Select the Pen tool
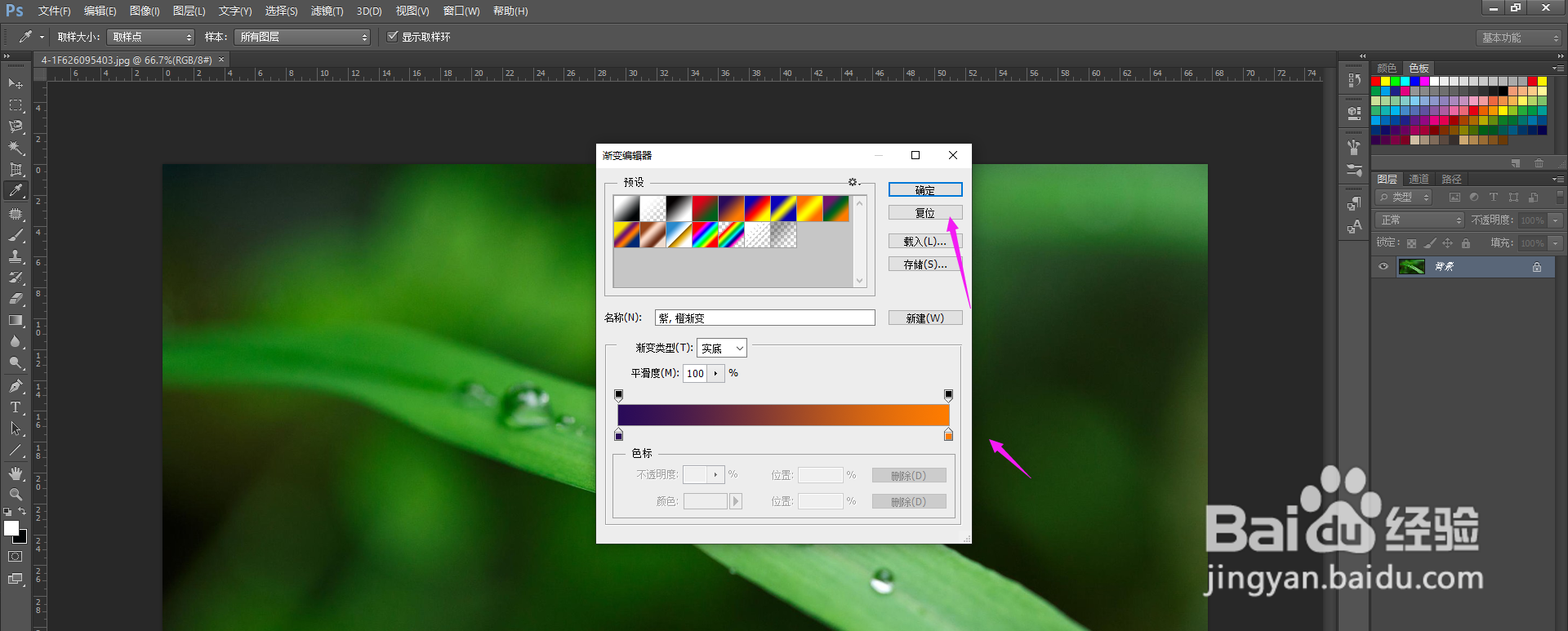Viewport: 1568px width, 631px height. 16,386
